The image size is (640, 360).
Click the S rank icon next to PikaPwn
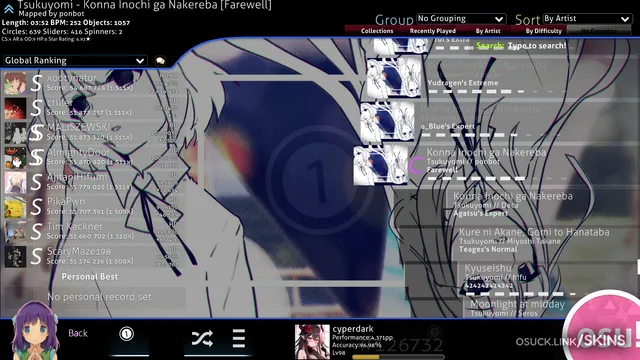(x=36, y=207)
